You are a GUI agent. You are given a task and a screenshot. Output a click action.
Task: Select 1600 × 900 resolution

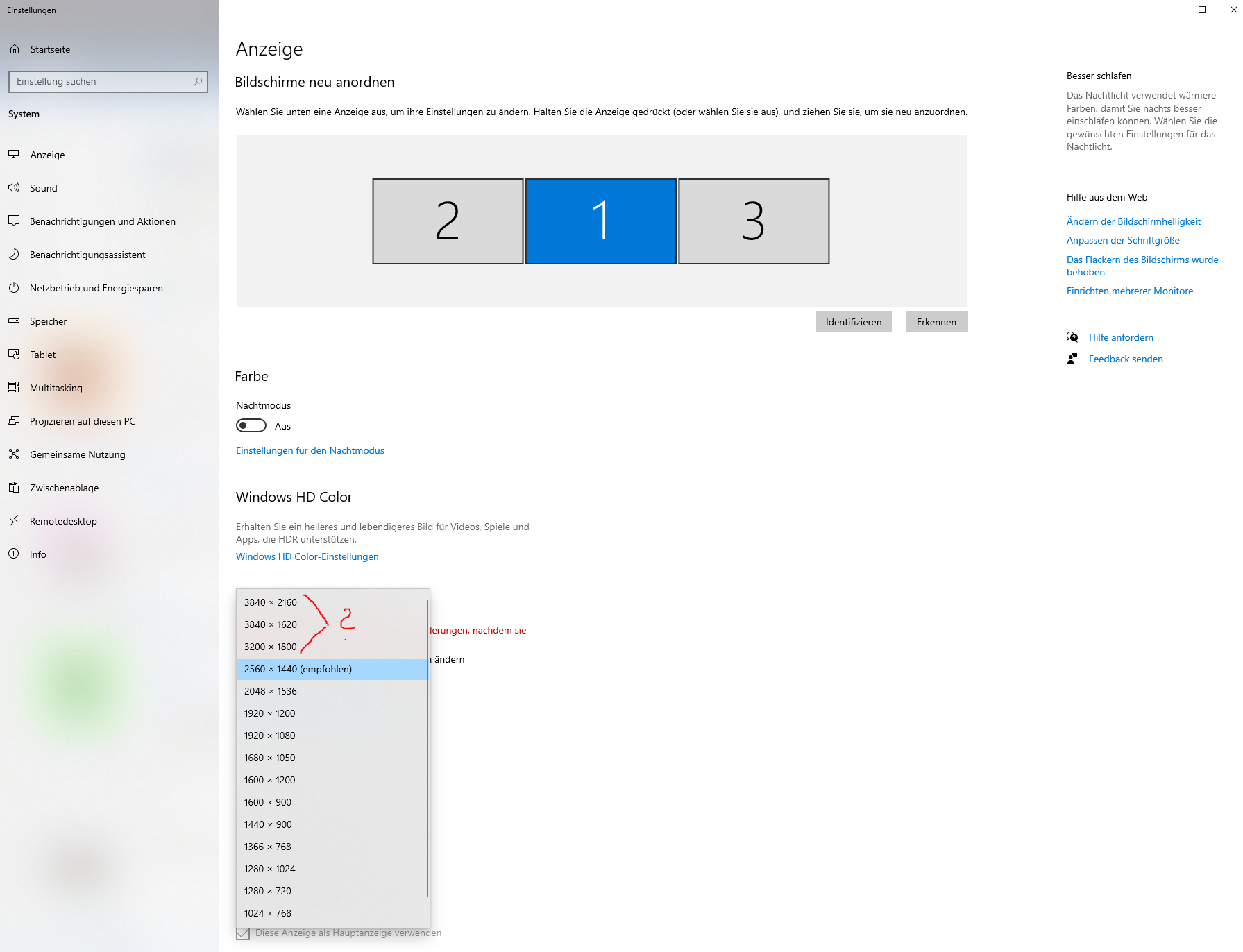tap(332, 802)
